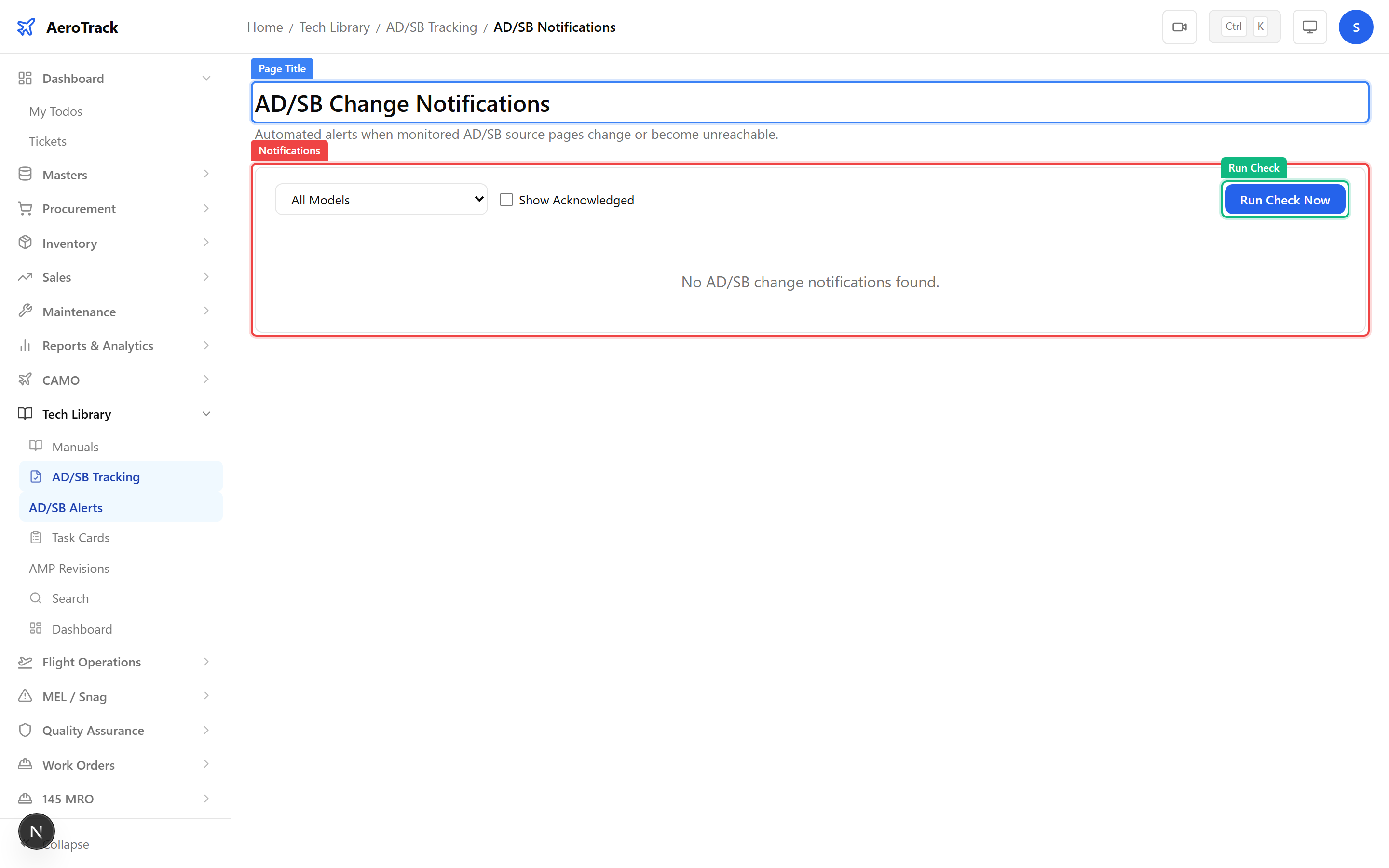Click the Inventory box icon
1389x868 pixels.
[25, 242]
